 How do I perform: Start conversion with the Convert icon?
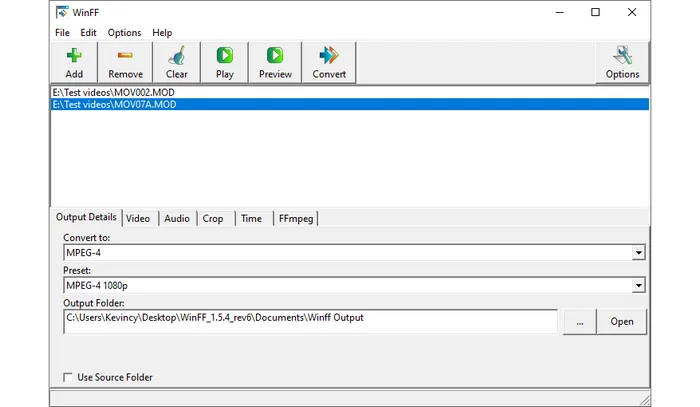pos(329,56)
